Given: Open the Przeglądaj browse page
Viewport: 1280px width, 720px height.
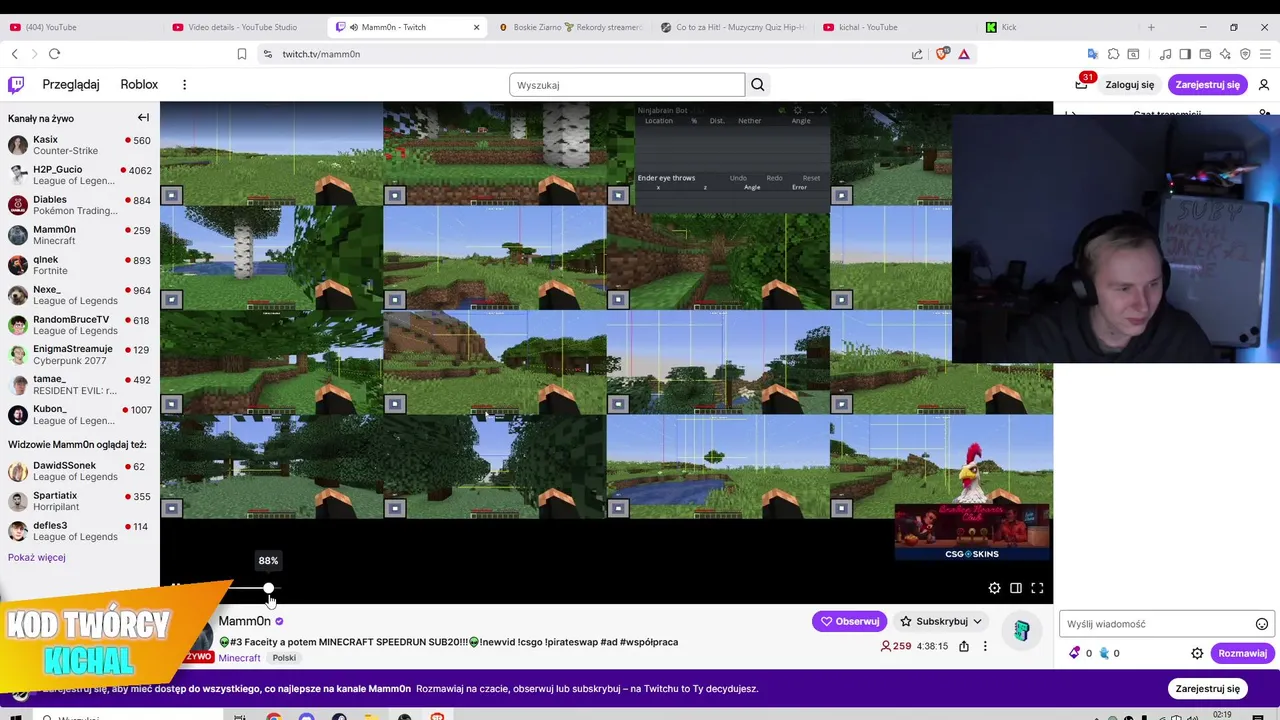Looking at the screenshot, I should point(71,85).
